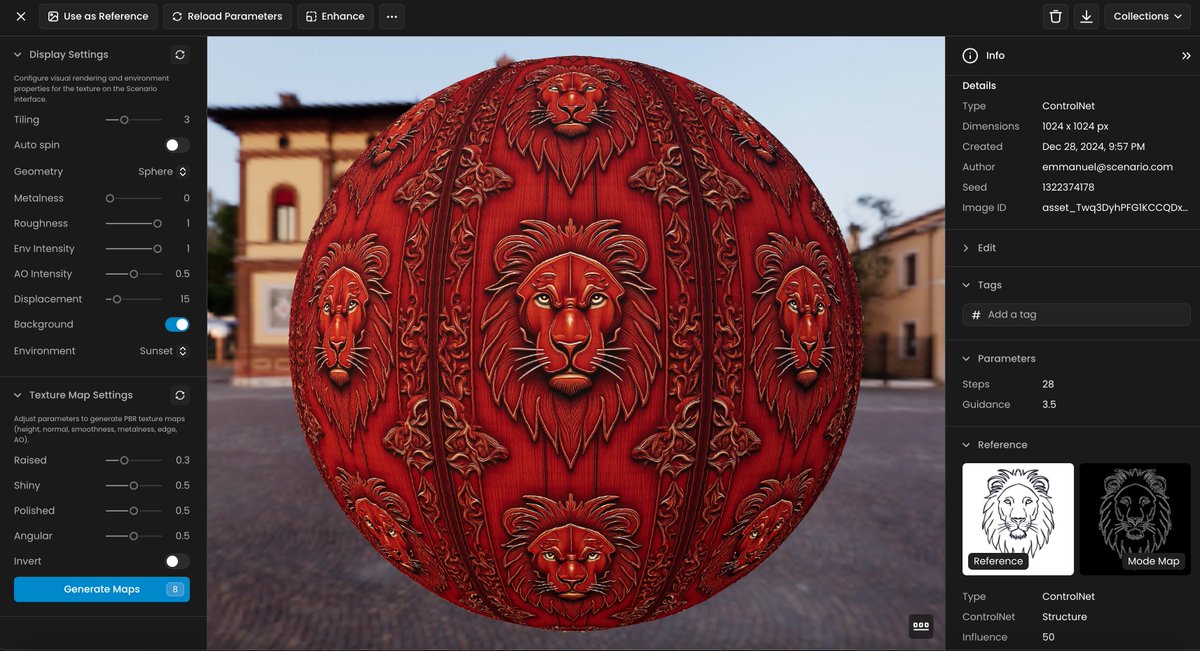Click the Generate Maps button
1200x651 pixels.
tap(102, 589)
